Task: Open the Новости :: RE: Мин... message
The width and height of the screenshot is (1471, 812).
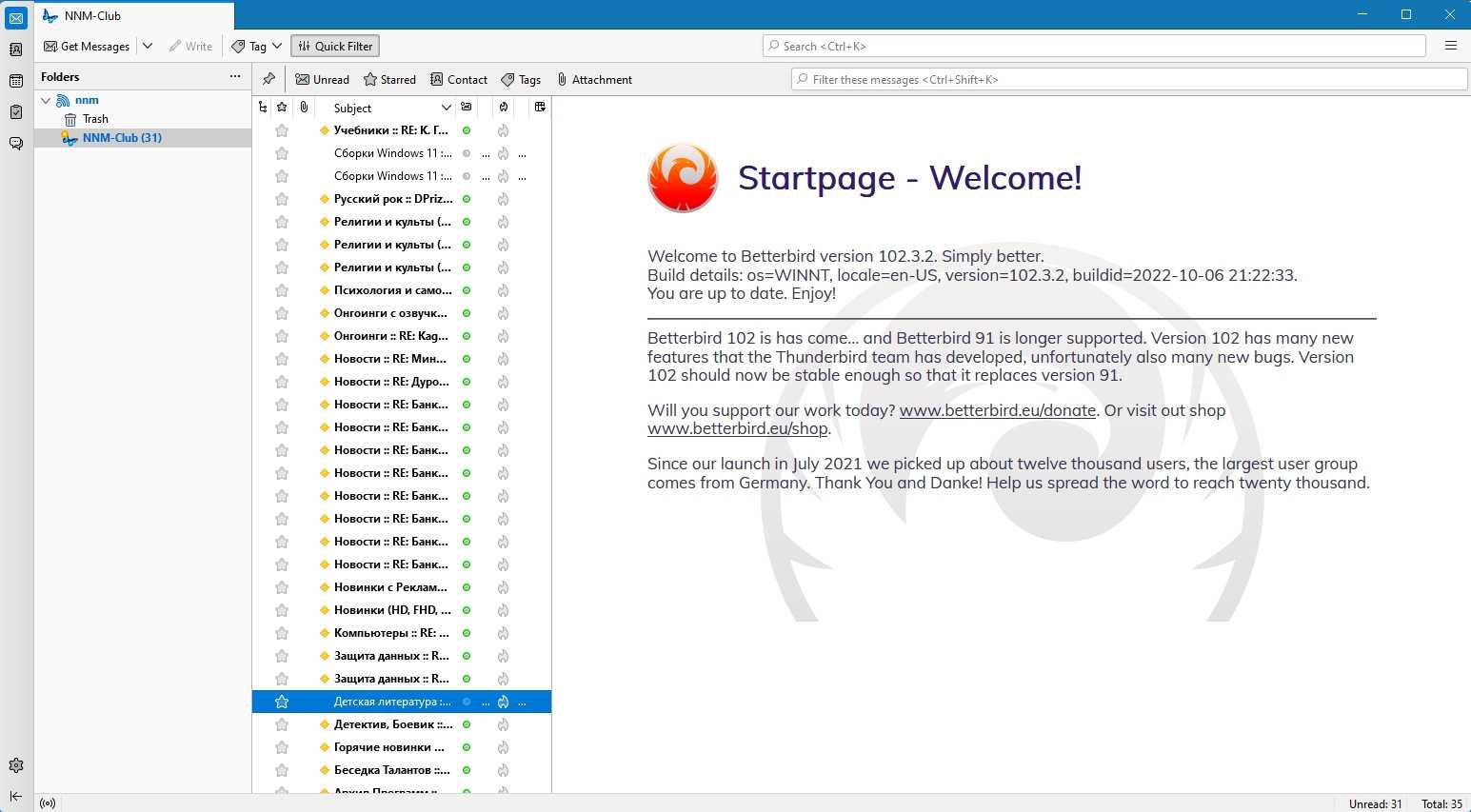Action: 390,359
